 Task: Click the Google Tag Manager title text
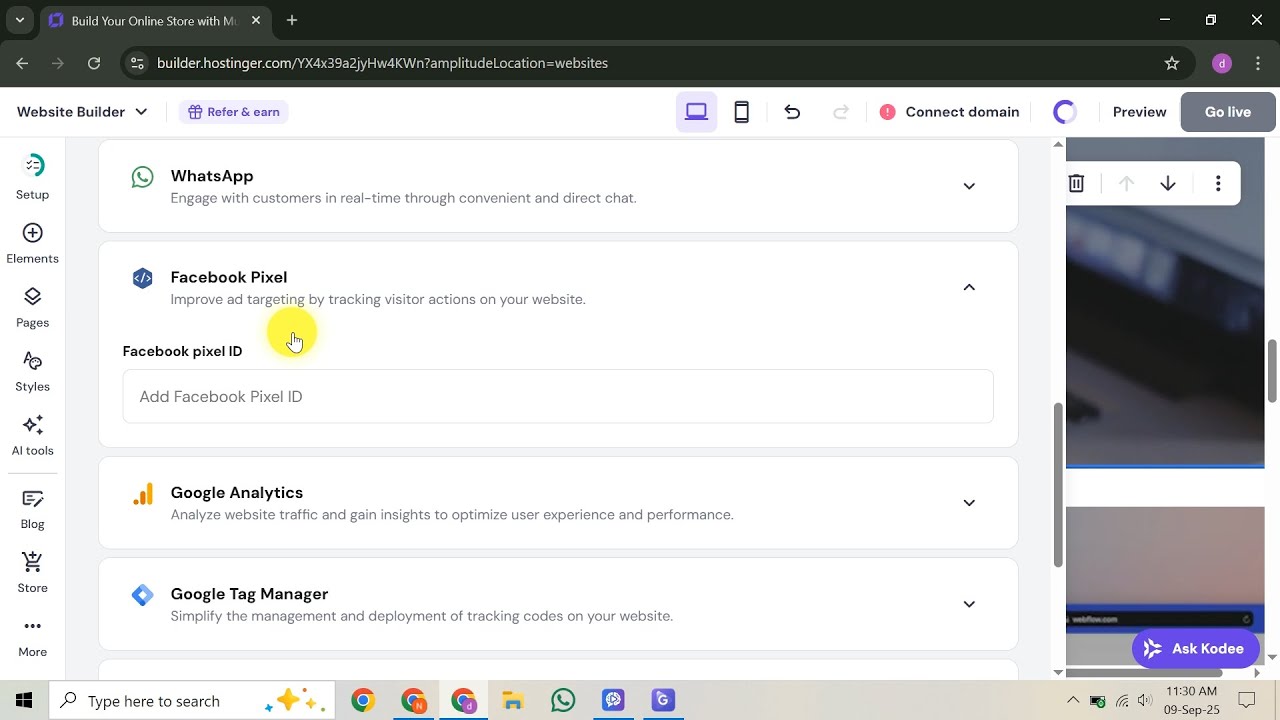250,594
